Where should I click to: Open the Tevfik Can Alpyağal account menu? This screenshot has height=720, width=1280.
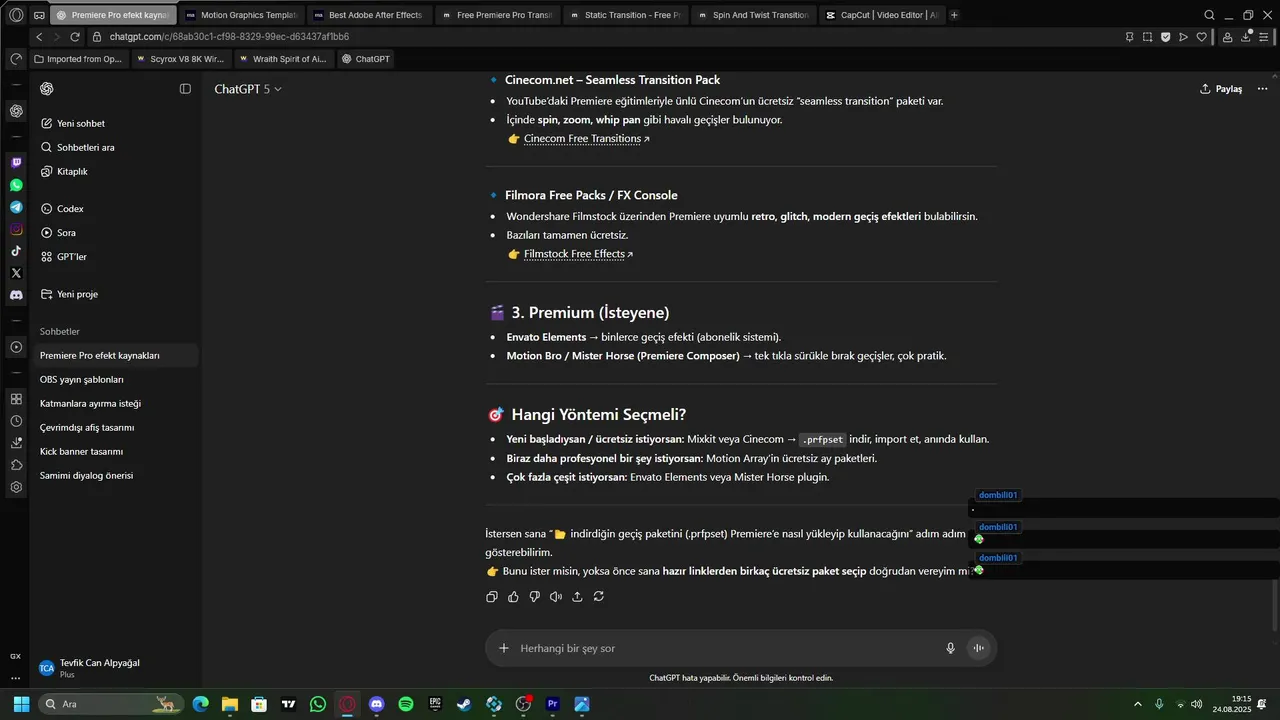point(114,668)
